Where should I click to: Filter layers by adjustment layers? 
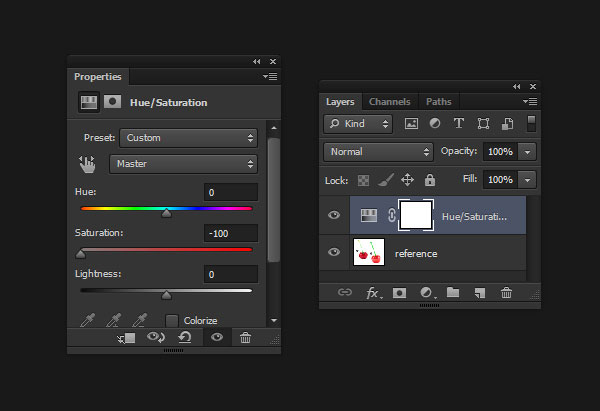[x=435, y=123]
